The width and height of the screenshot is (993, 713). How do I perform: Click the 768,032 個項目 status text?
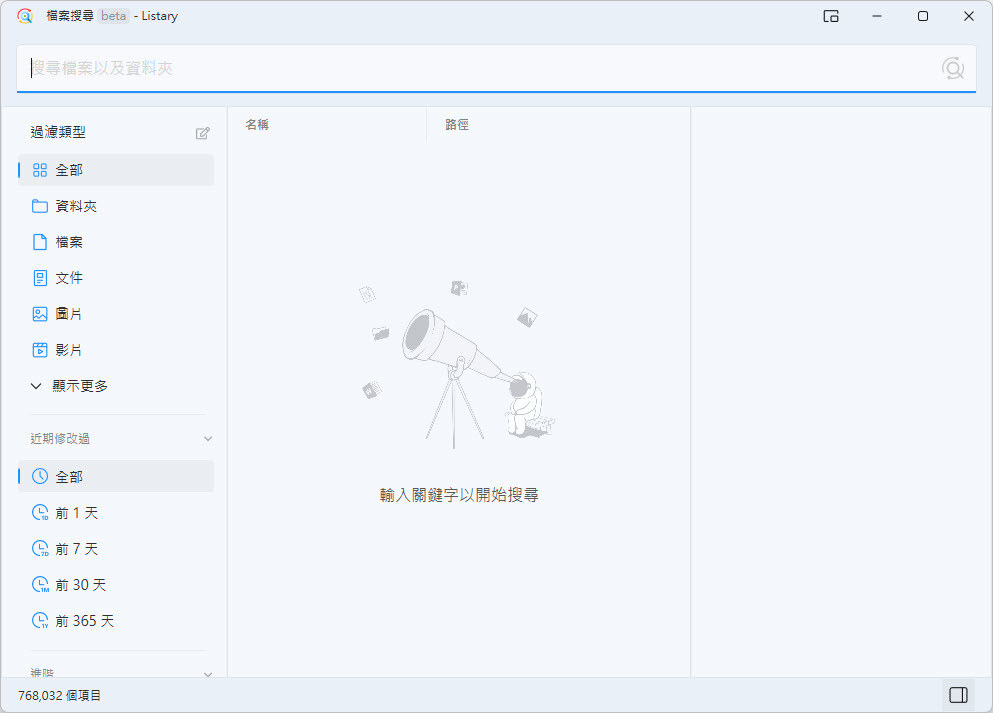coord(60,695)
